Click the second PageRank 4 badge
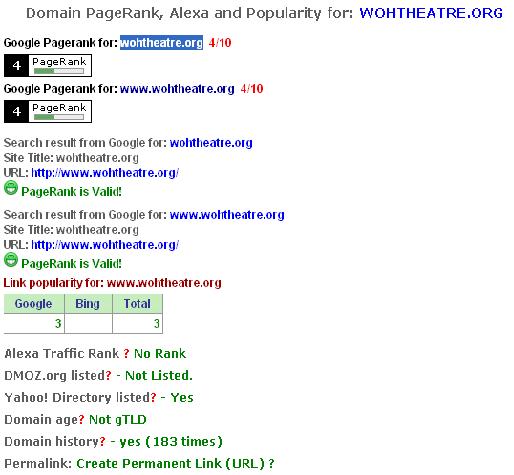Screen dimensions: 514x475 (x=48, y=111)
